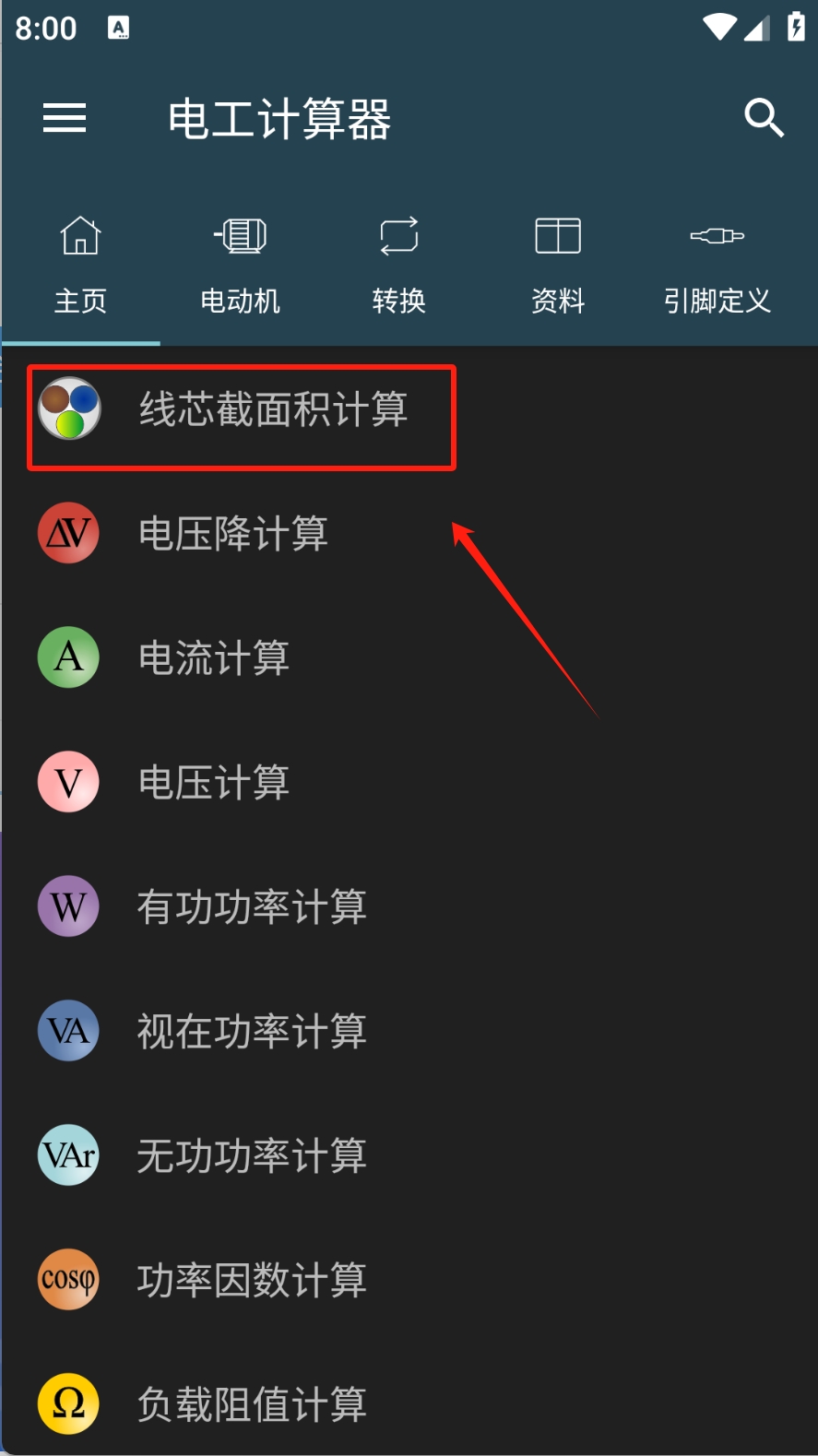Tap the red ΔV voltage drop icon
This screenshot has height=1456, width=818.
point(68,533)
